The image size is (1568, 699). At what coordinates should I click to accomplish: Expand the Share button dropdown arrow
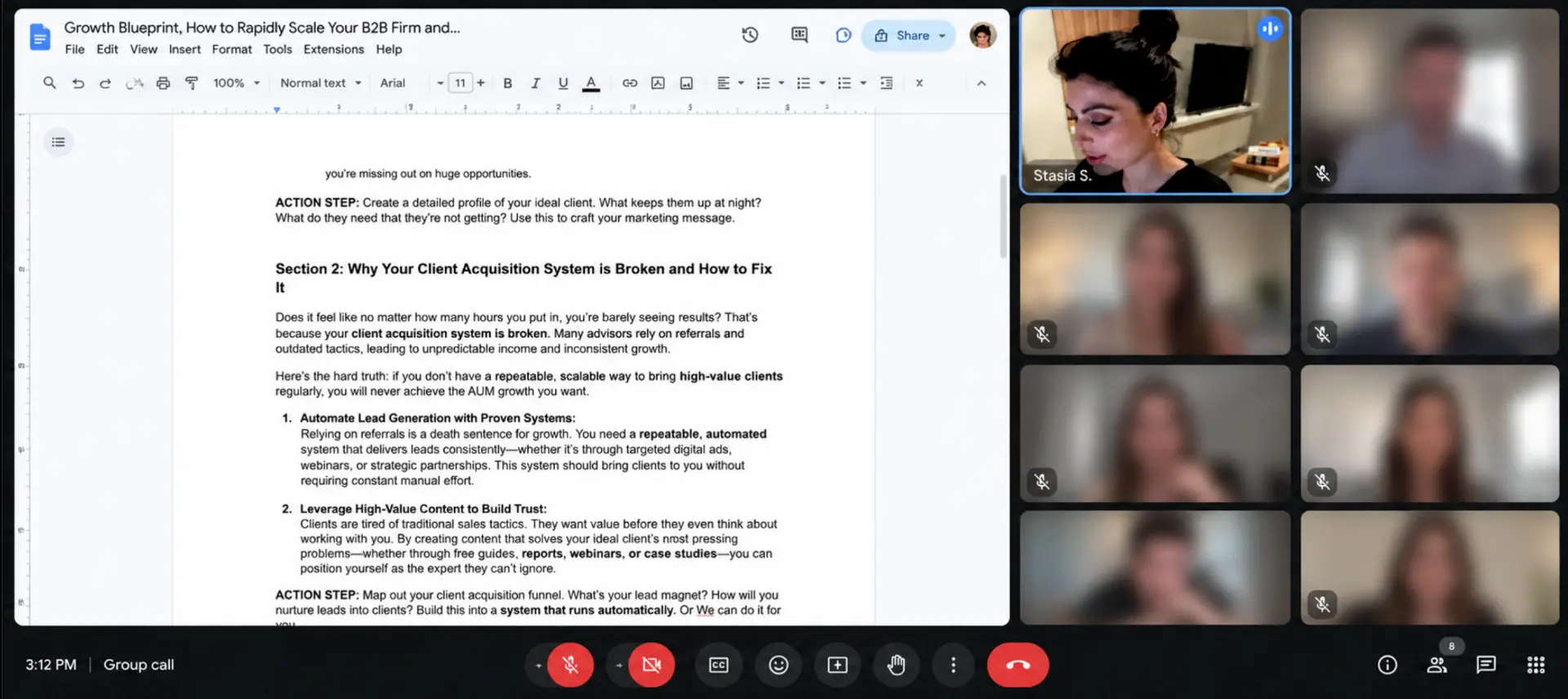click(x=942, y=36)
